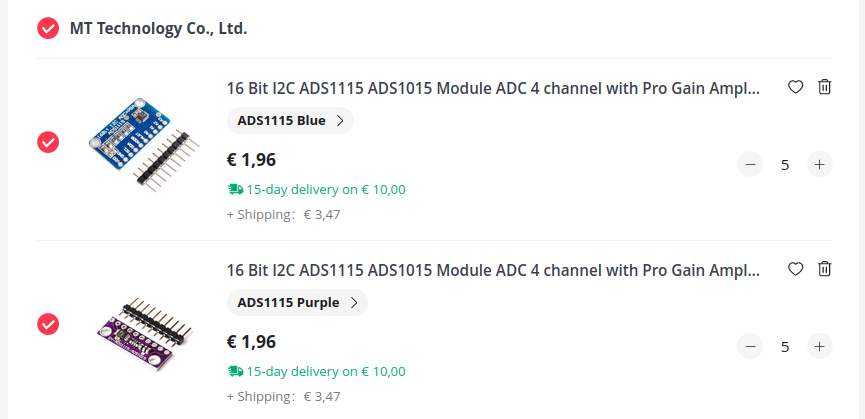The width and height of the screenshot is (865, 419).
Task: Click the quantity field of Purple item
Action: [785, 347]
